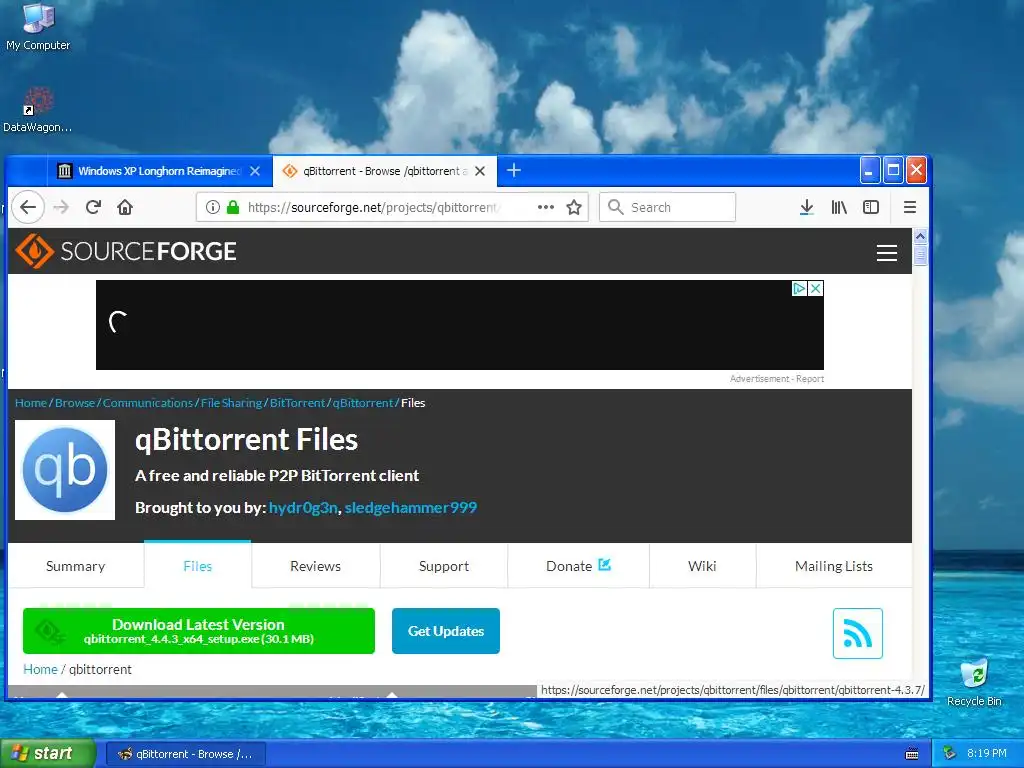This screenshot has height=768, width=1024.
Task: Open the DataWagon desktop shortcut
Action: pyautogui.click(x=38, y=110)
